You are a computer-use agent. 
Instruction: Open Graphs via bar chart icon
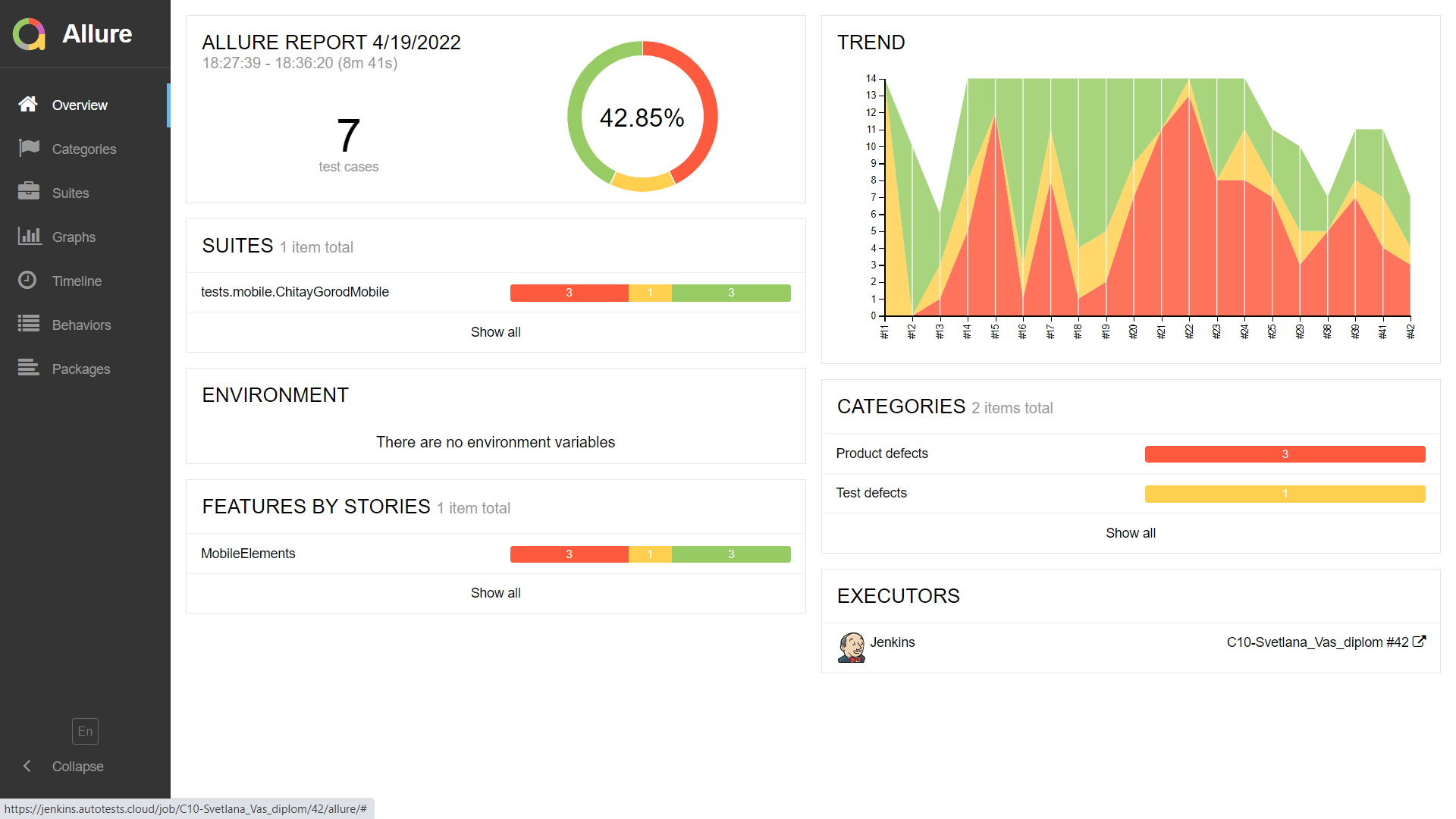pyautogui.click(x=30, y=236)
